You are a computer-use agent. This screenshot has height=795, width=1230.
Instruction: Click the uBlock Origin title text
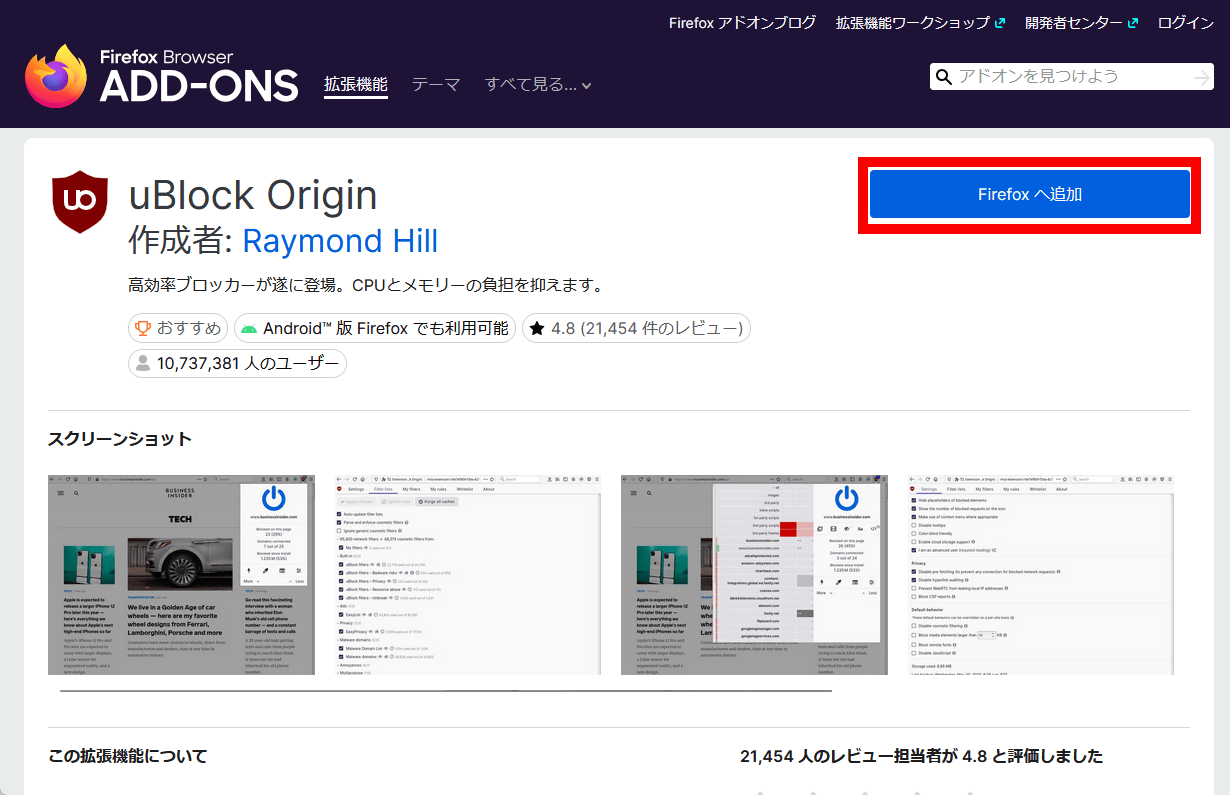[x=253, y=195]
